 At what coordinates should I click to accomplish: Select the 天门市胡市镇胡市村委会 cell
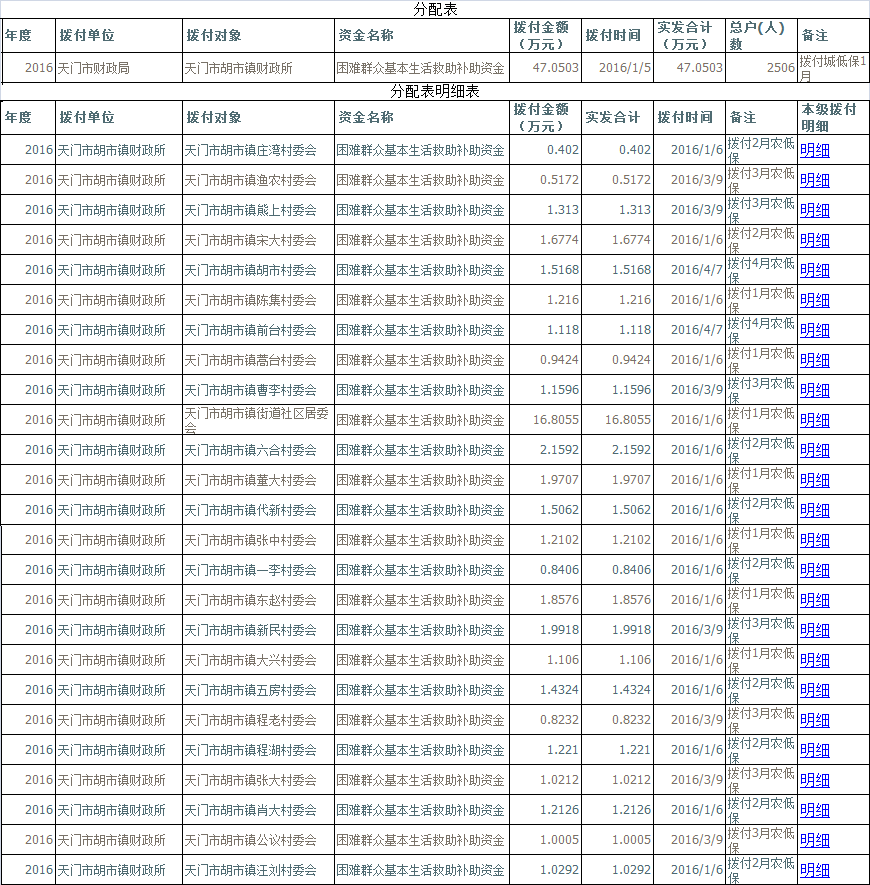coord(259,270)
